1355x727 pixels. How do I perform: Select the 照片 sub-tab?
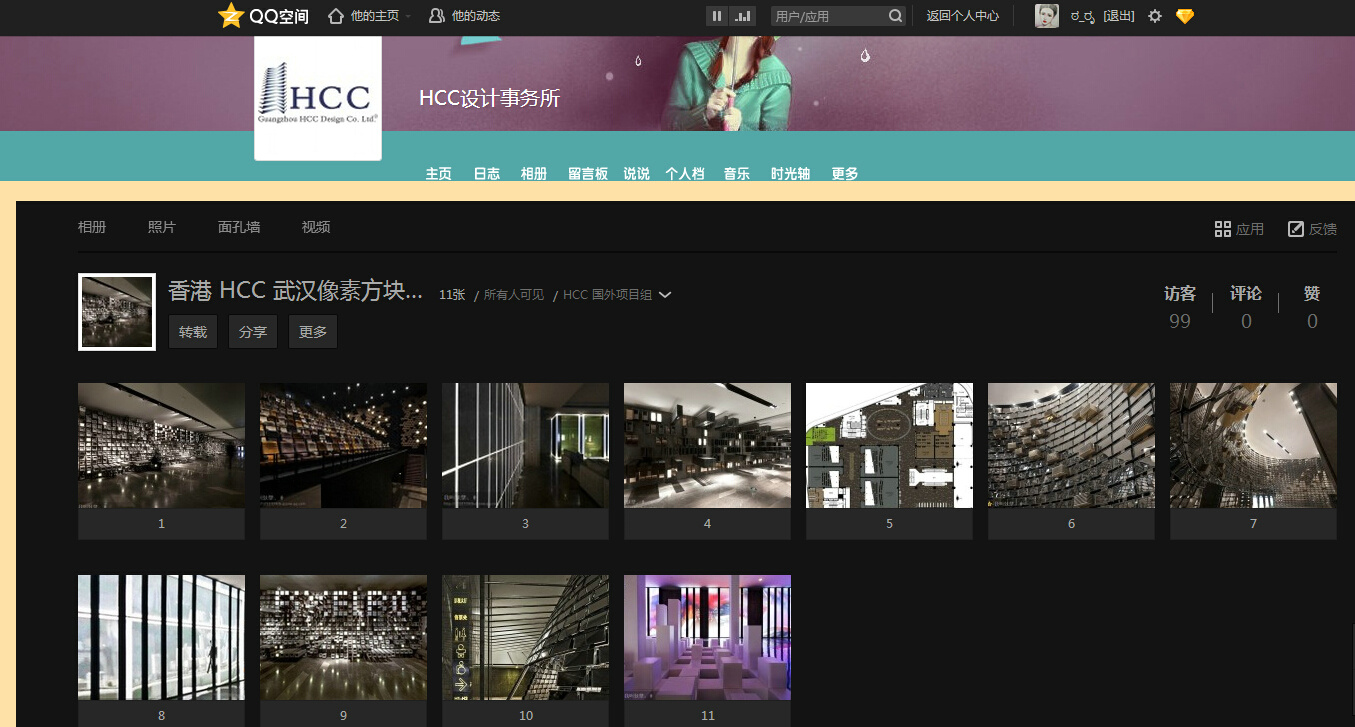(162, 227)
